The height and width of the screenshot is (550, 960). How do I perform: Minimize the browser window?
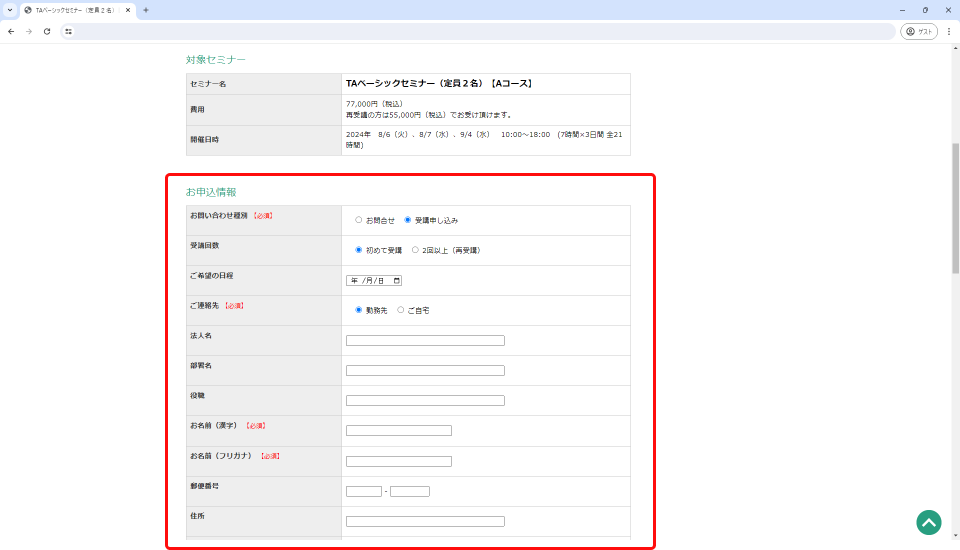[x=902, y=10]
